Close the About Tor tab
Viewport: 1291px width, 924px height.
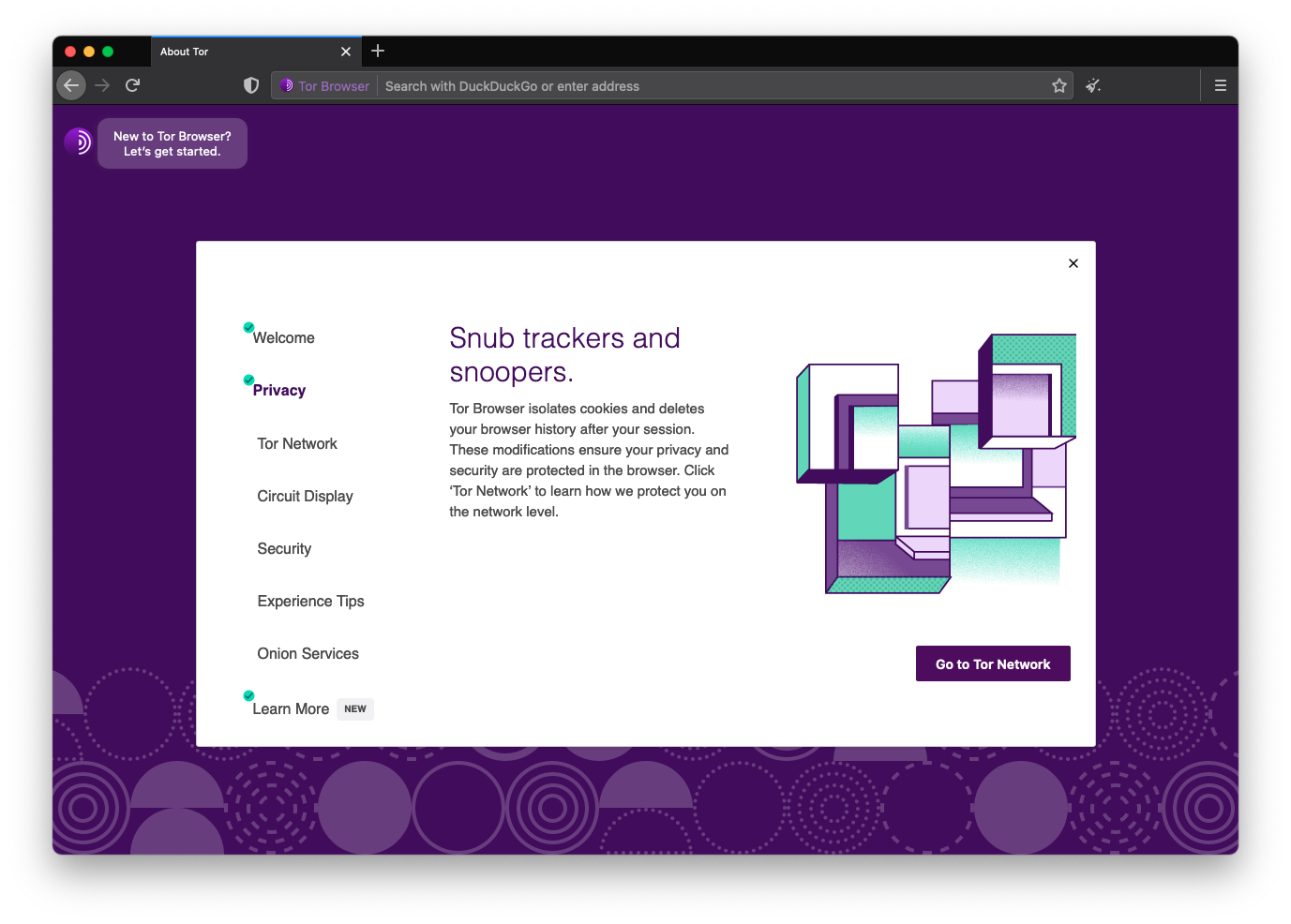coord(346,52)
